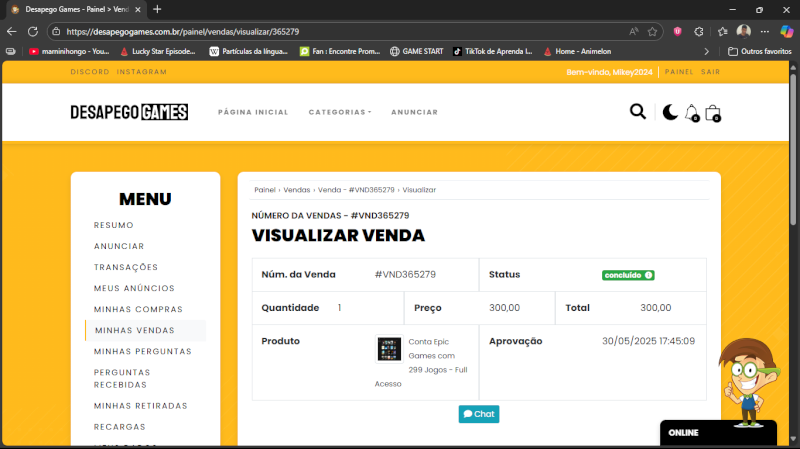Open Copilot sidebar icon
Viewport: 800px width, 449px height.
coord(787,31)
